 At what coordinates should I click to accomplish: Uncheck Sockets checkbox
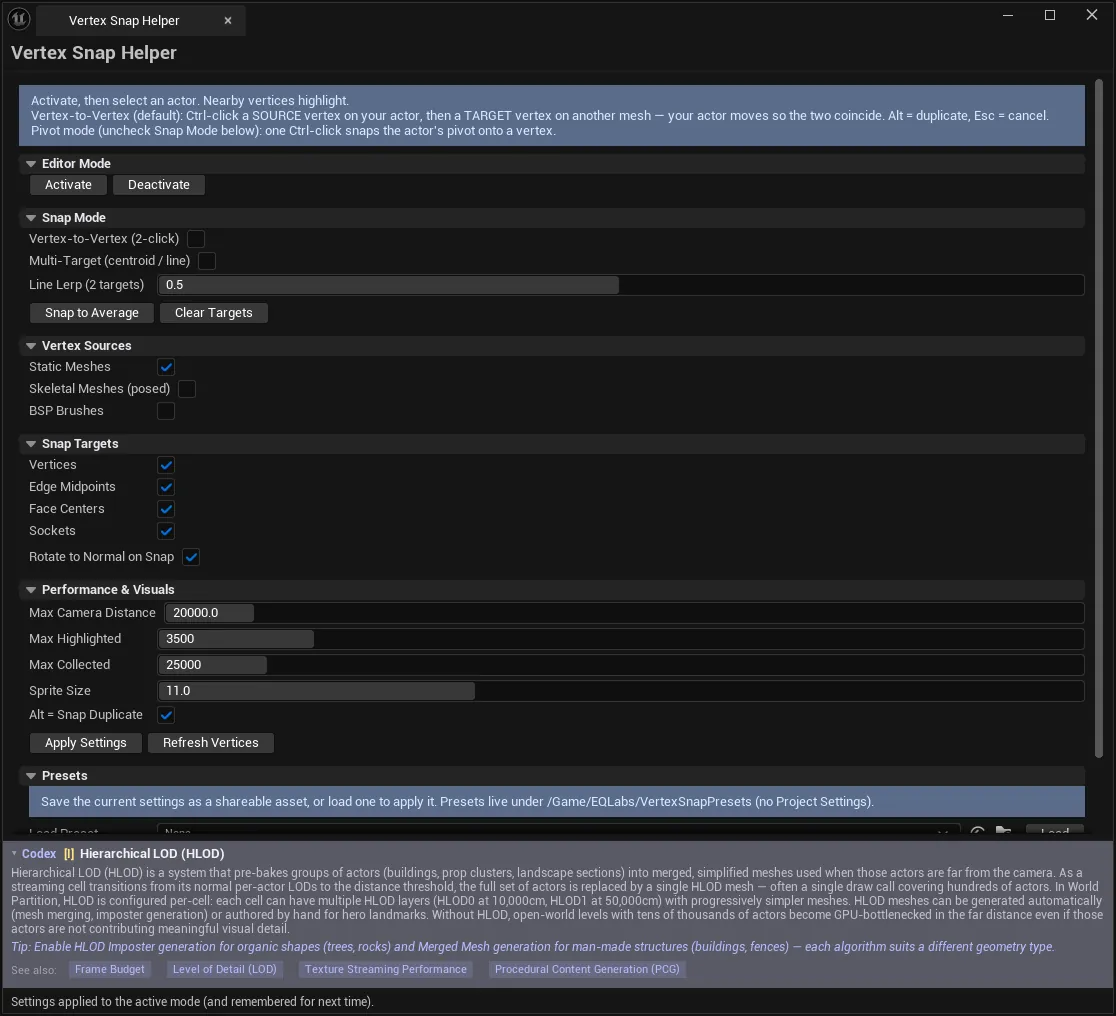(166, 532)
